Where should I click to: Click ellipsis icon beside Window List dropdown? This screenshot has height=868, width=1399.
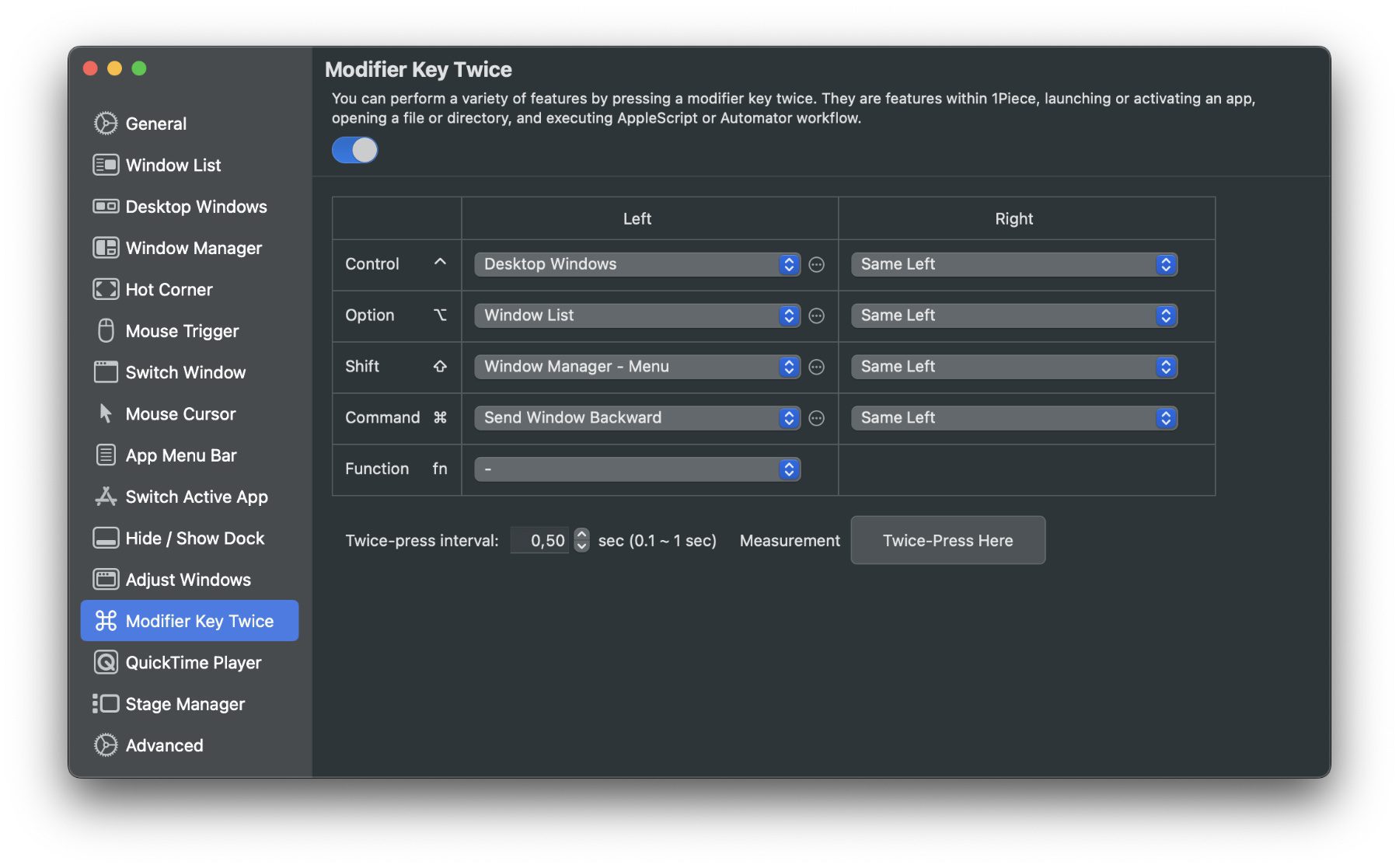click(x=816, y=315)
